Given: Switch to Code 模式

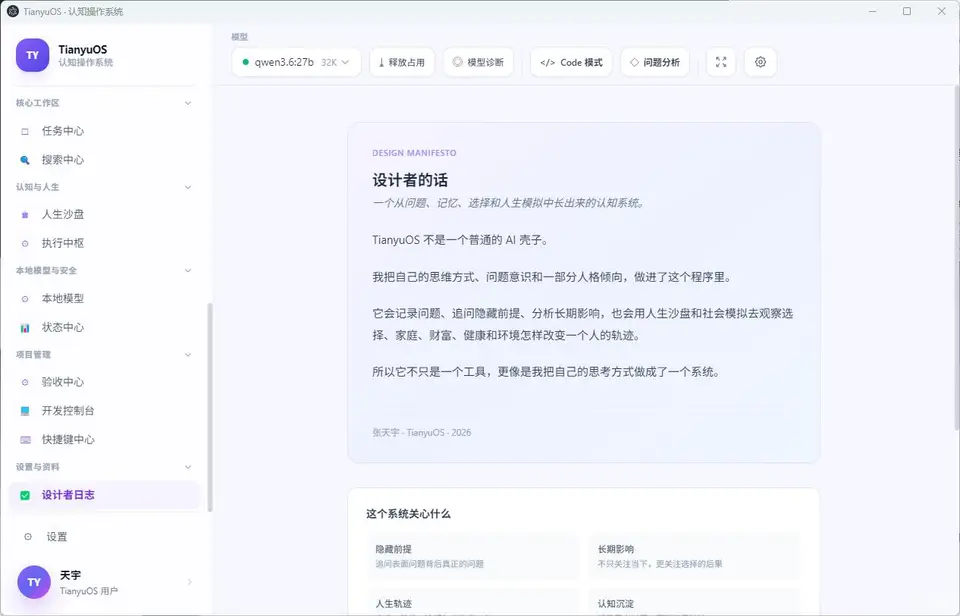Looking at the screenshot, I should (571, 62).
